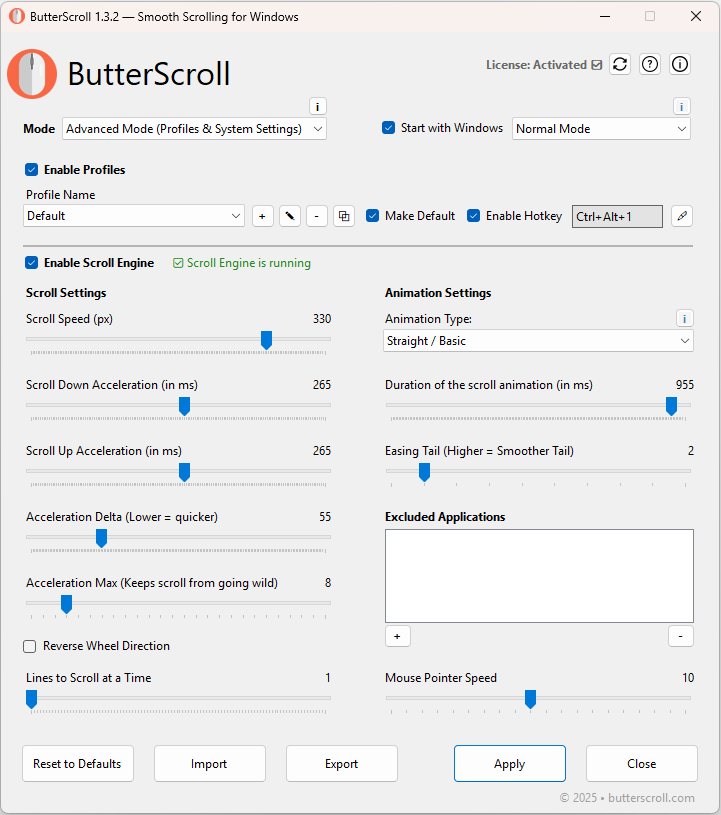This screenshot has width=721, height=815.
Task: Close the ButterScroll window with X
Action: (x=696, y=17)
